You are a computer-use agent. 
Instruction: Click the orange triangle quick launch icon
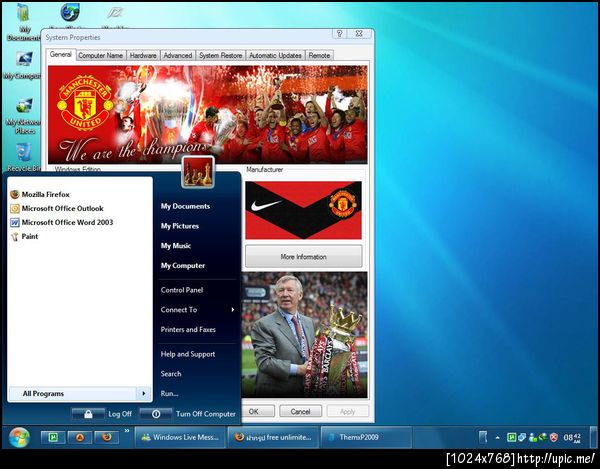(x=80, y=437)
